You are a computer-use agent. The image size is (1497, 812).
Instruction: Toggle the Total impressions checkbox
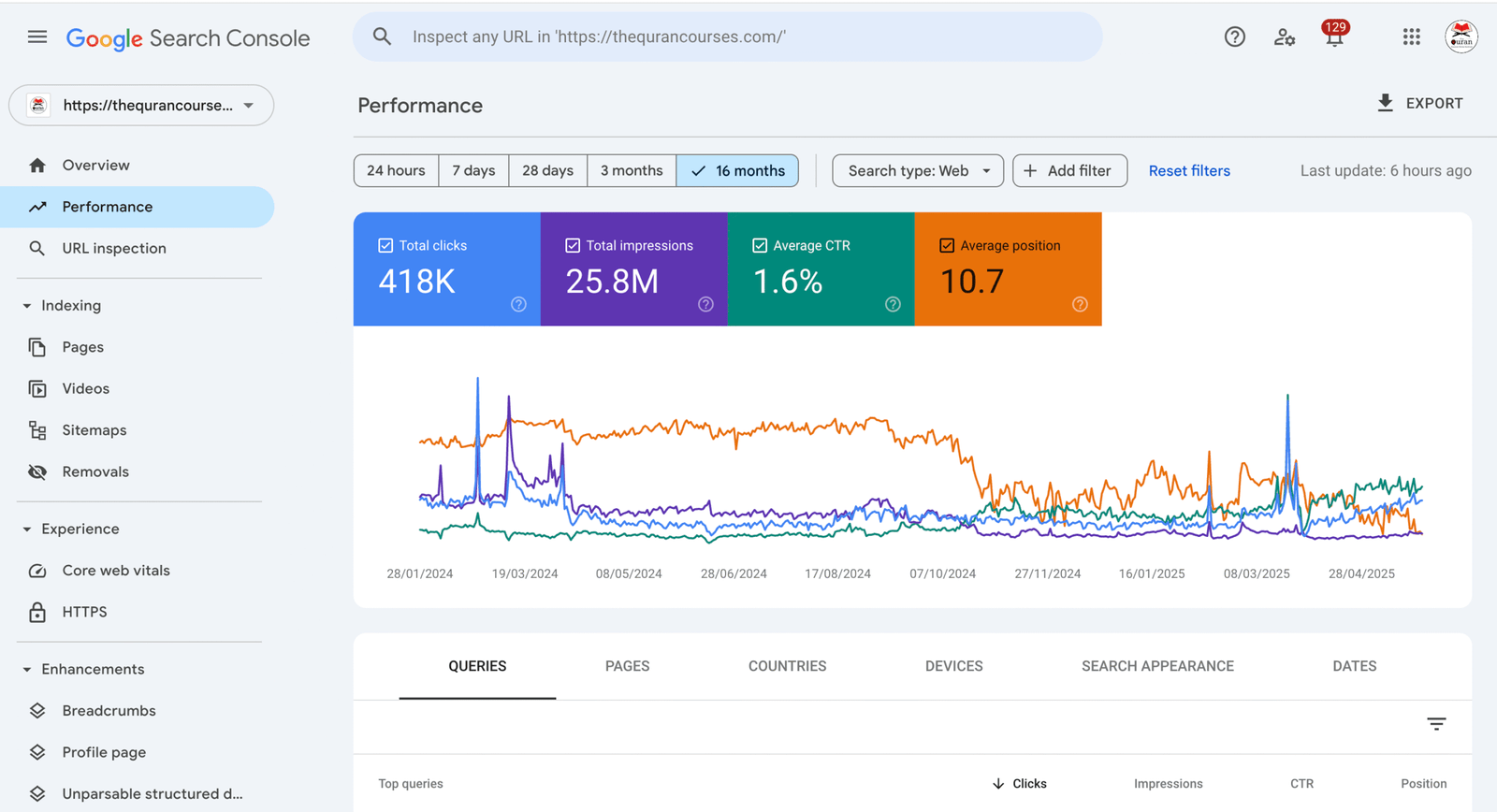click(573, 245)
